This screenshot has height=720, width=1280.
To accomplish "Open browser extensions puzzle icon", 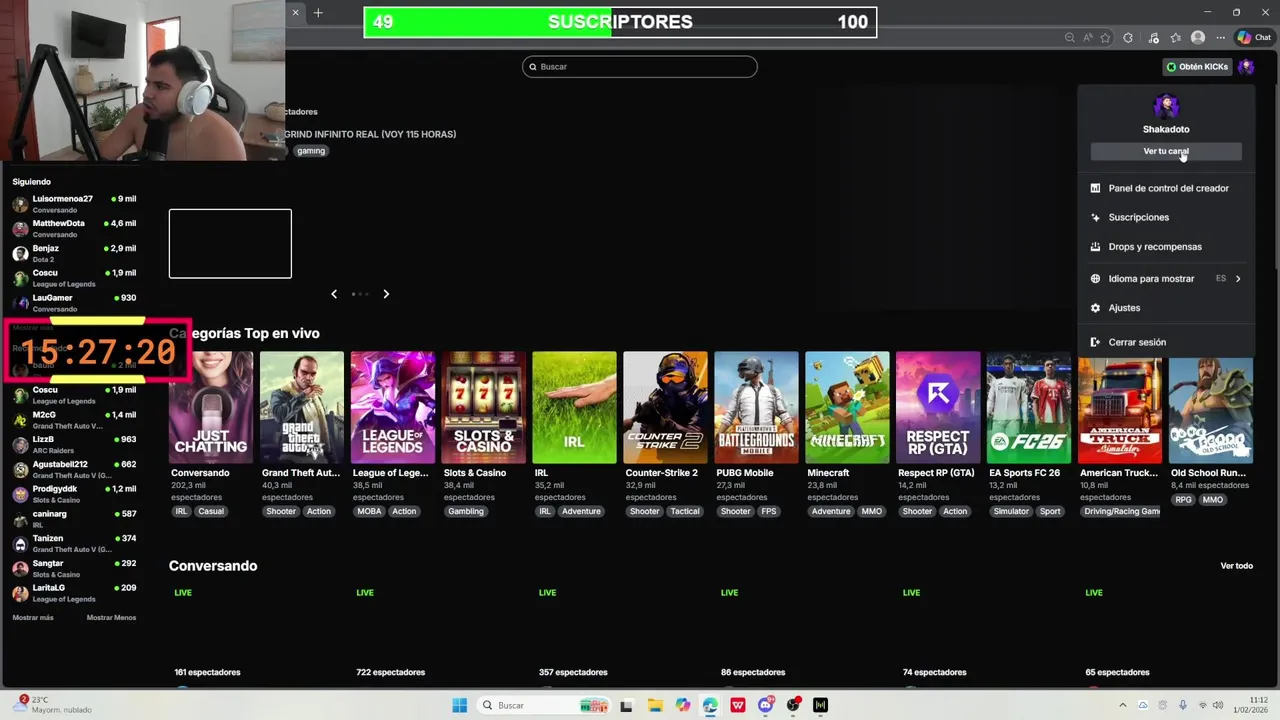I will (x=1128, y=38).
